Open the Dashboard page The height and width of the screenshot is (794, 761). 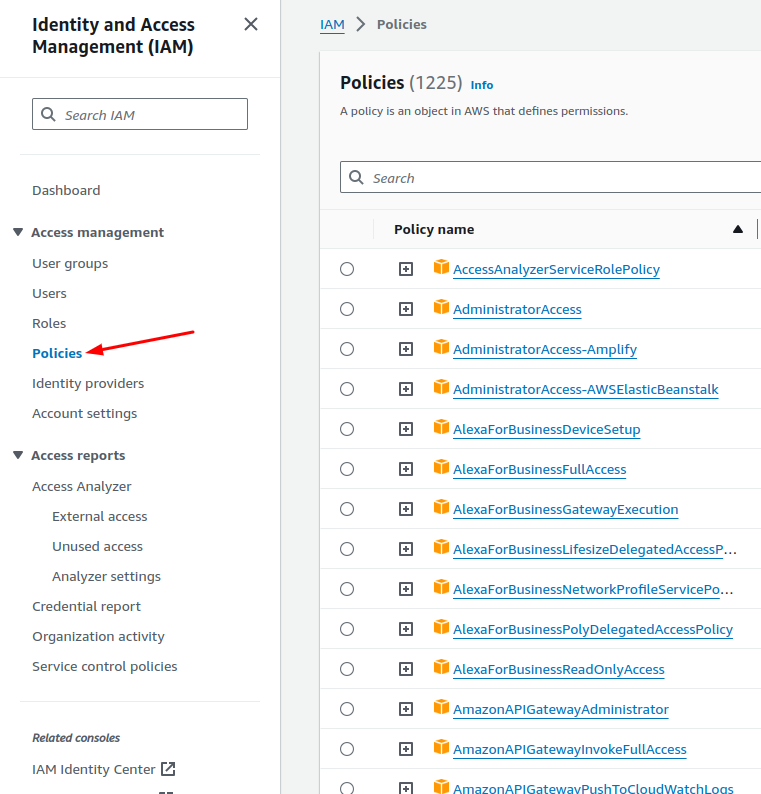pyautogui.click(x=66, y=190)
